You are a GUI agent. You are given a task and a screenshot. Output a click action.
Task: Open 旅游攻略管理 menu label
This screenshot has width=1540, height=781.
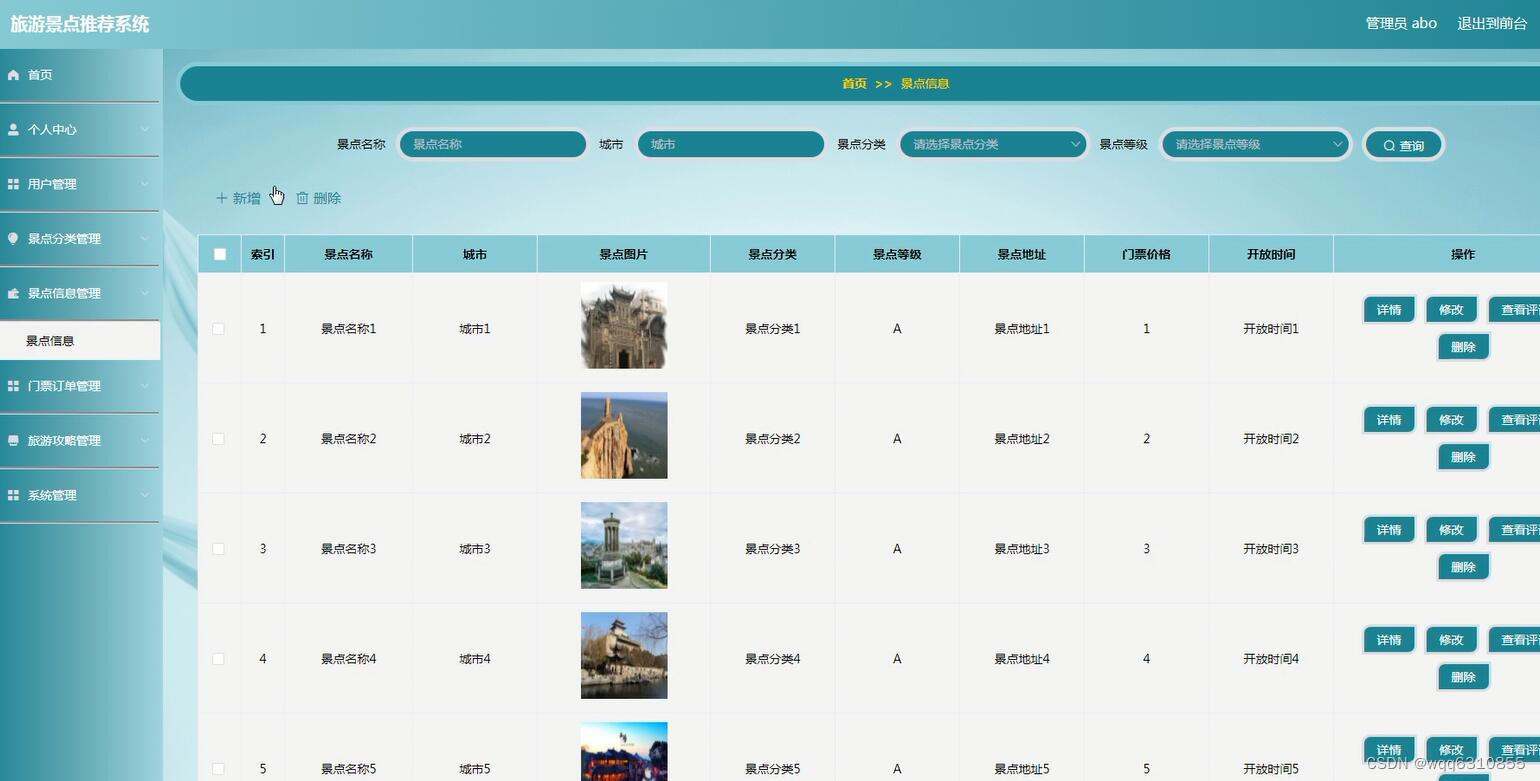point(64,440)
